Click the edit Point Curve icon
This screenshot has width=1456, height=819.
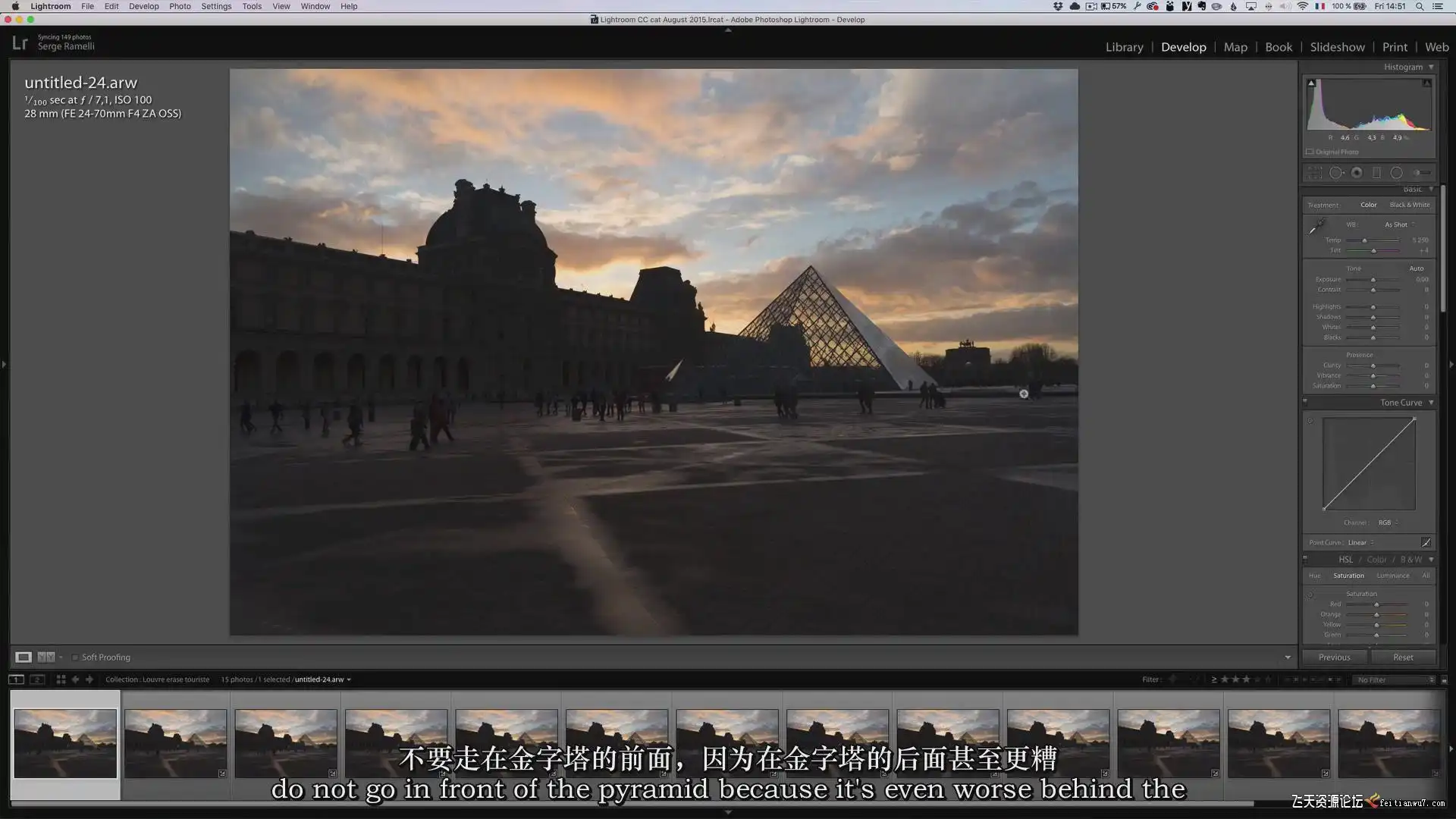point(1426,542)
